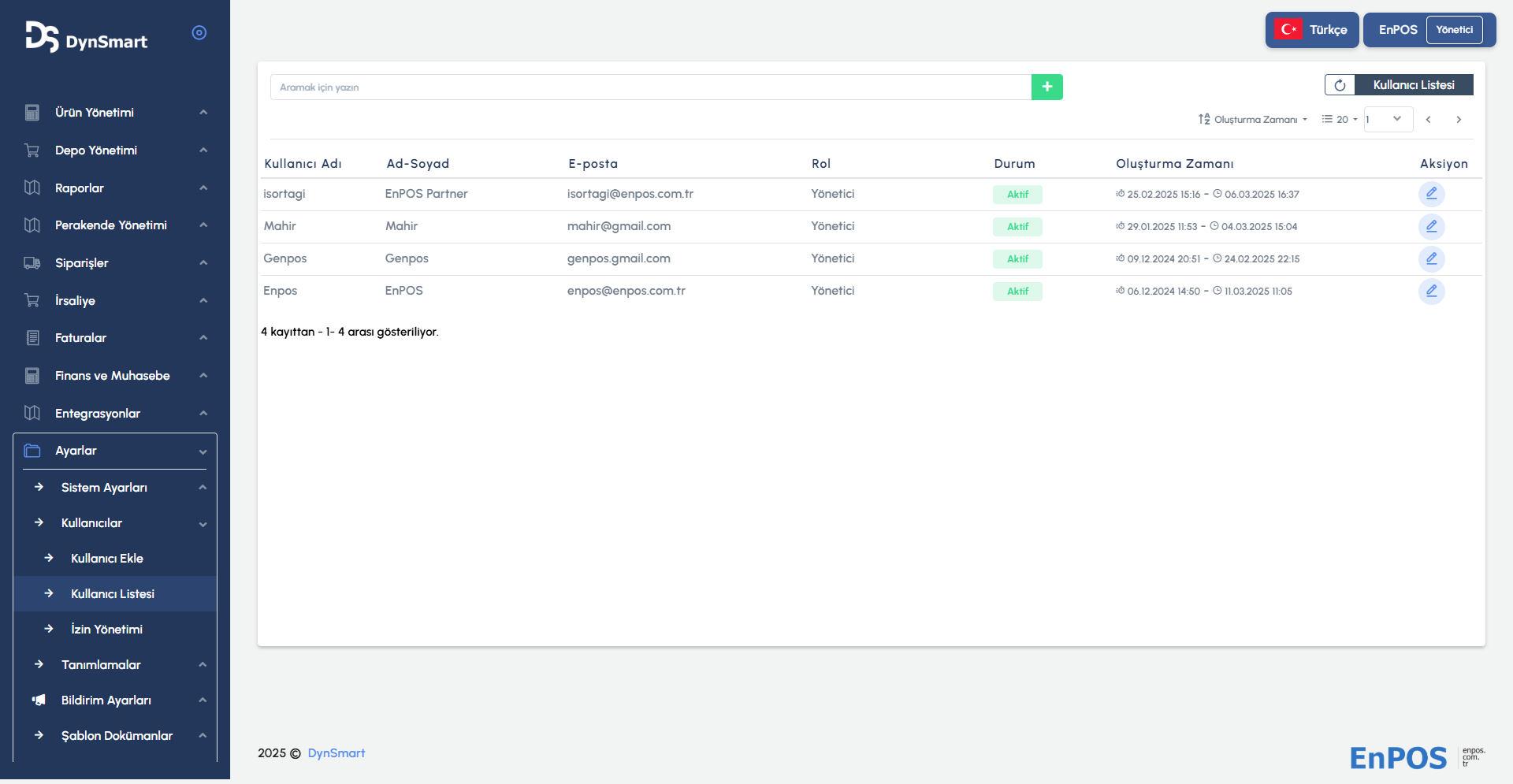Viewport: 1513px width, 784px height.
Task: Edit the Enpos user record
Action: pos(1431,292)
